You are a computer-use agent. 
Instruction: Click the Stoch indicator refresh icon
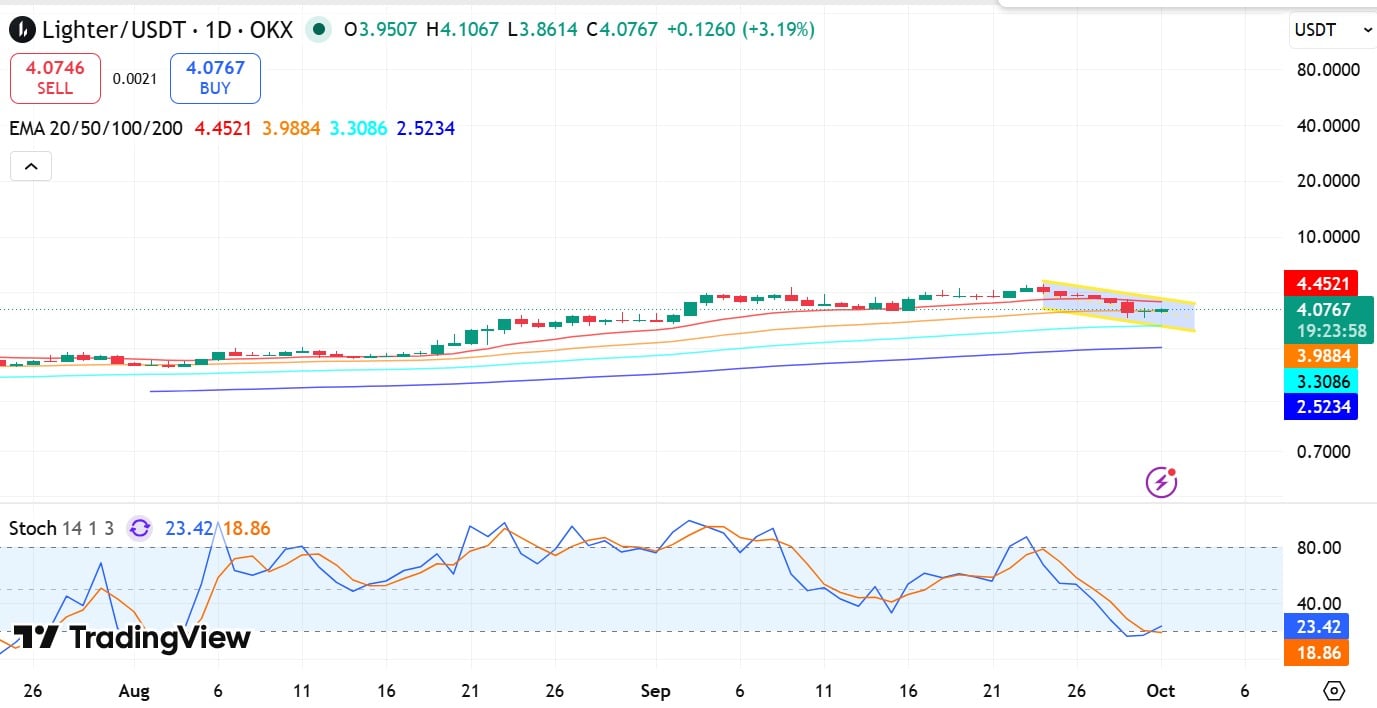pyautogui.click(x=139, y=528)
